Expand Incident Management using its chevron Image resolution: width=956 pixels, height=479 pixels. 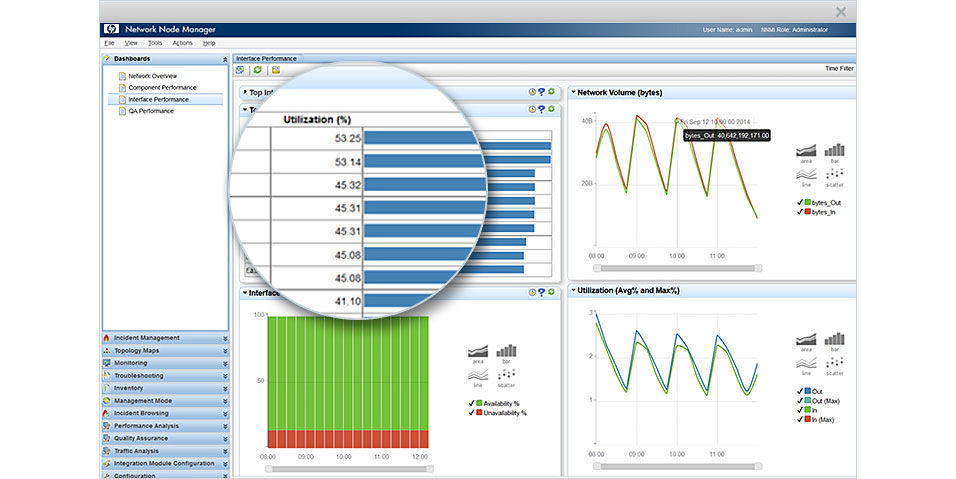(x=225, y=338)
